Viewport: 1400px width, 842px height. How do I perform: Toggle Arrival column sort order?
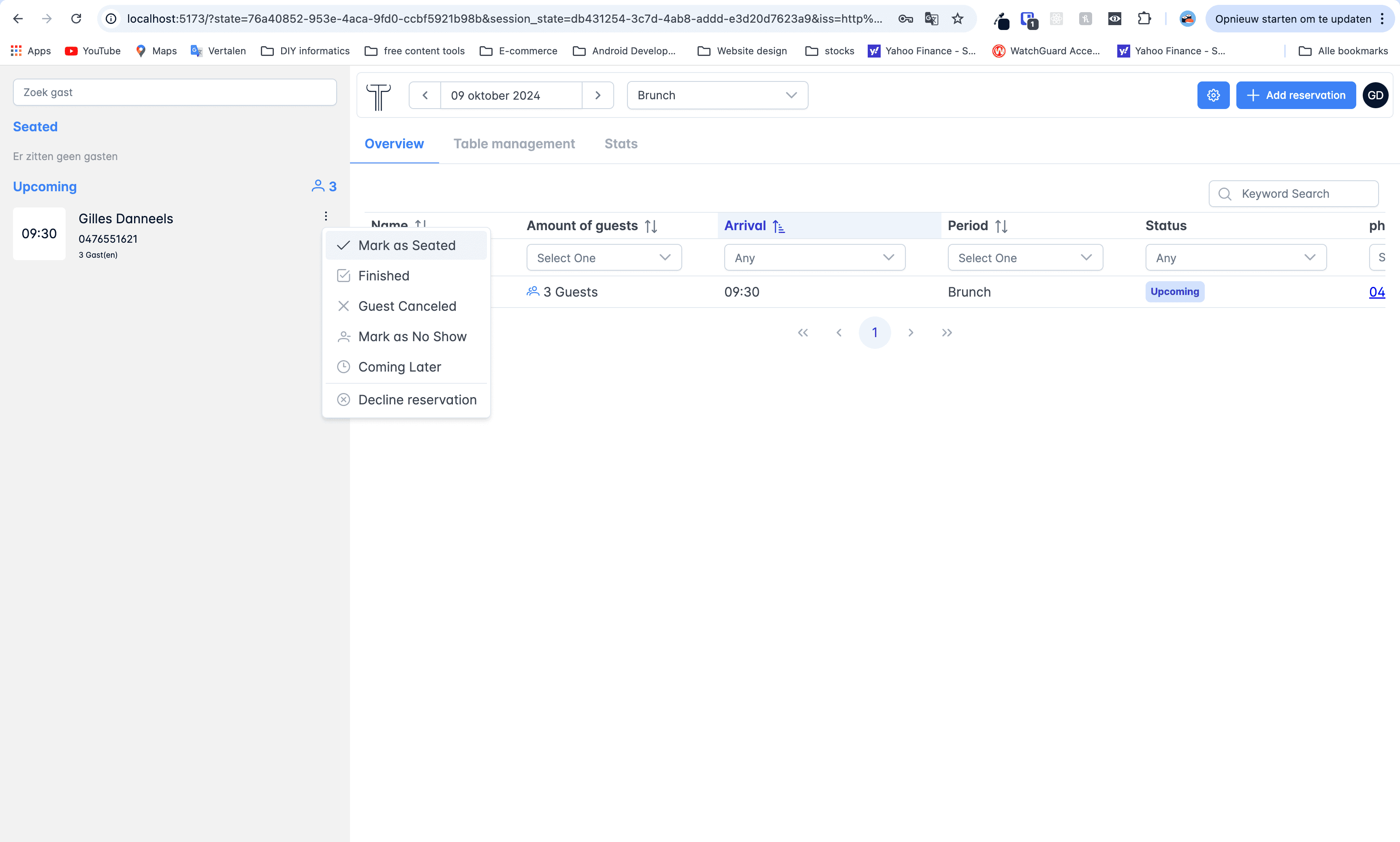(778, 227)
